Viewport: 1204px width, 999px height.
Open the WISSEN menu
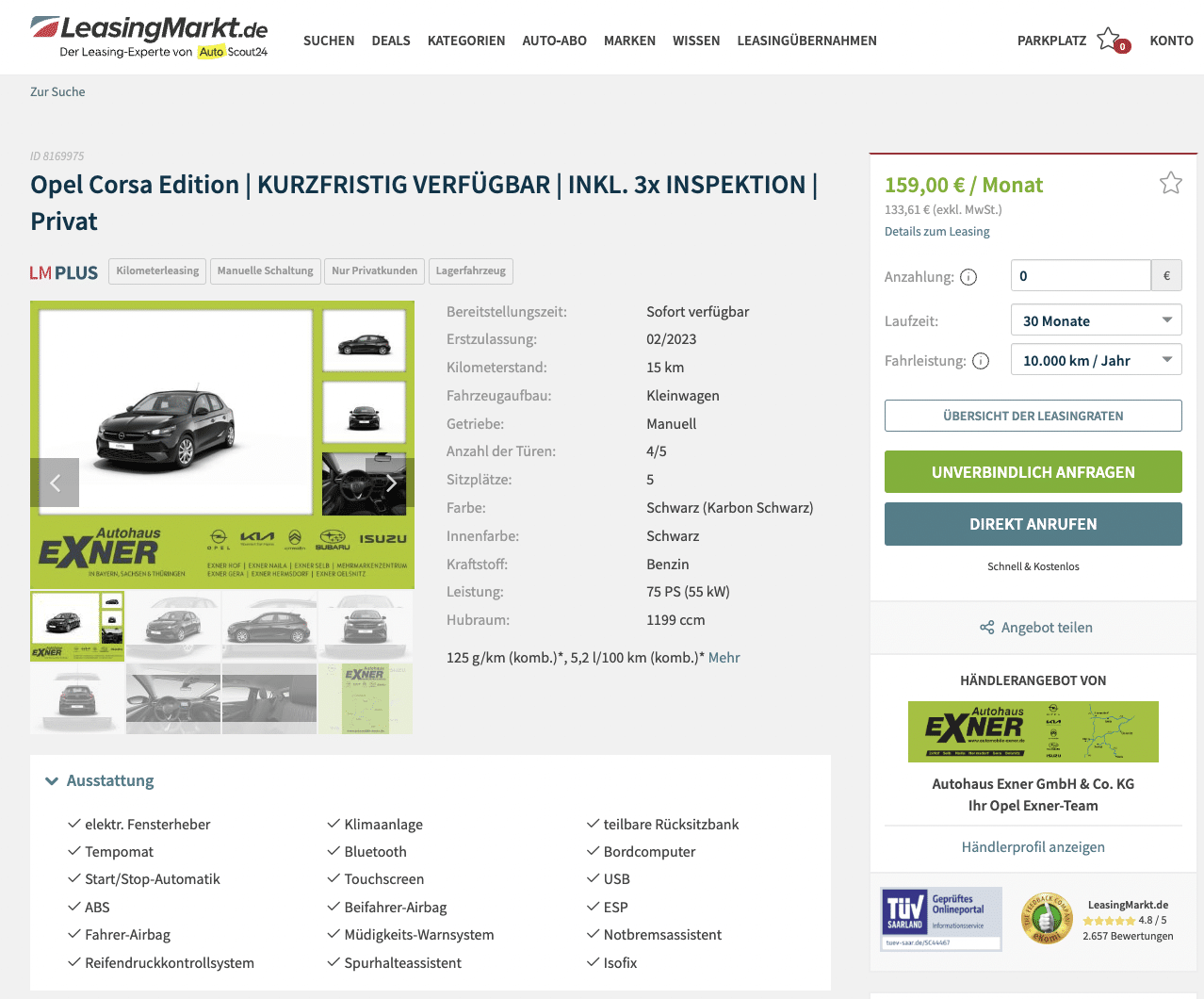[696, 41]
